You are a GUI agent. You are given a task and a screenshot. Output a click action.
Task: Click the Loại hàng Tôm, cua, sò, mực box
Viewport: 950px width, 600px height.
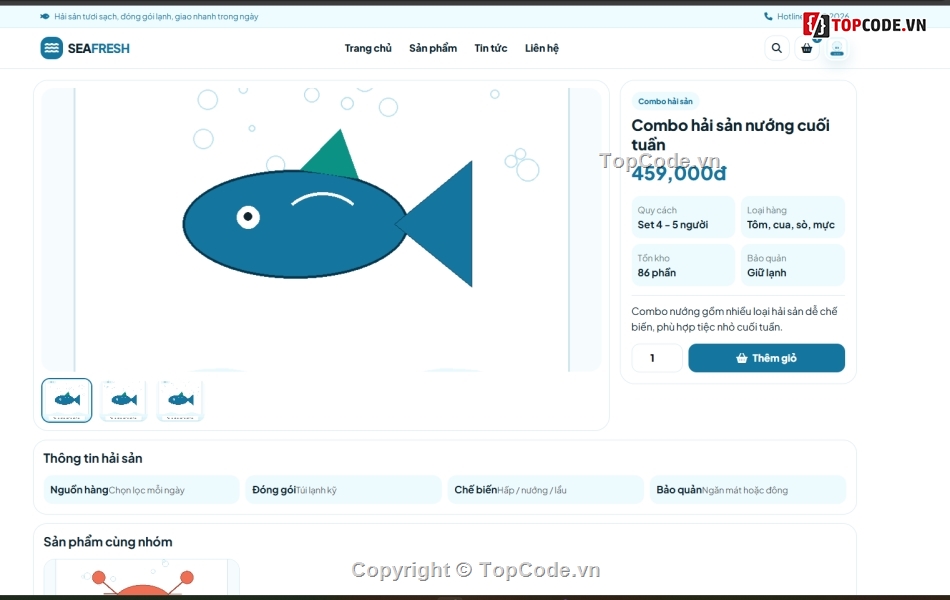pos(792,217)
